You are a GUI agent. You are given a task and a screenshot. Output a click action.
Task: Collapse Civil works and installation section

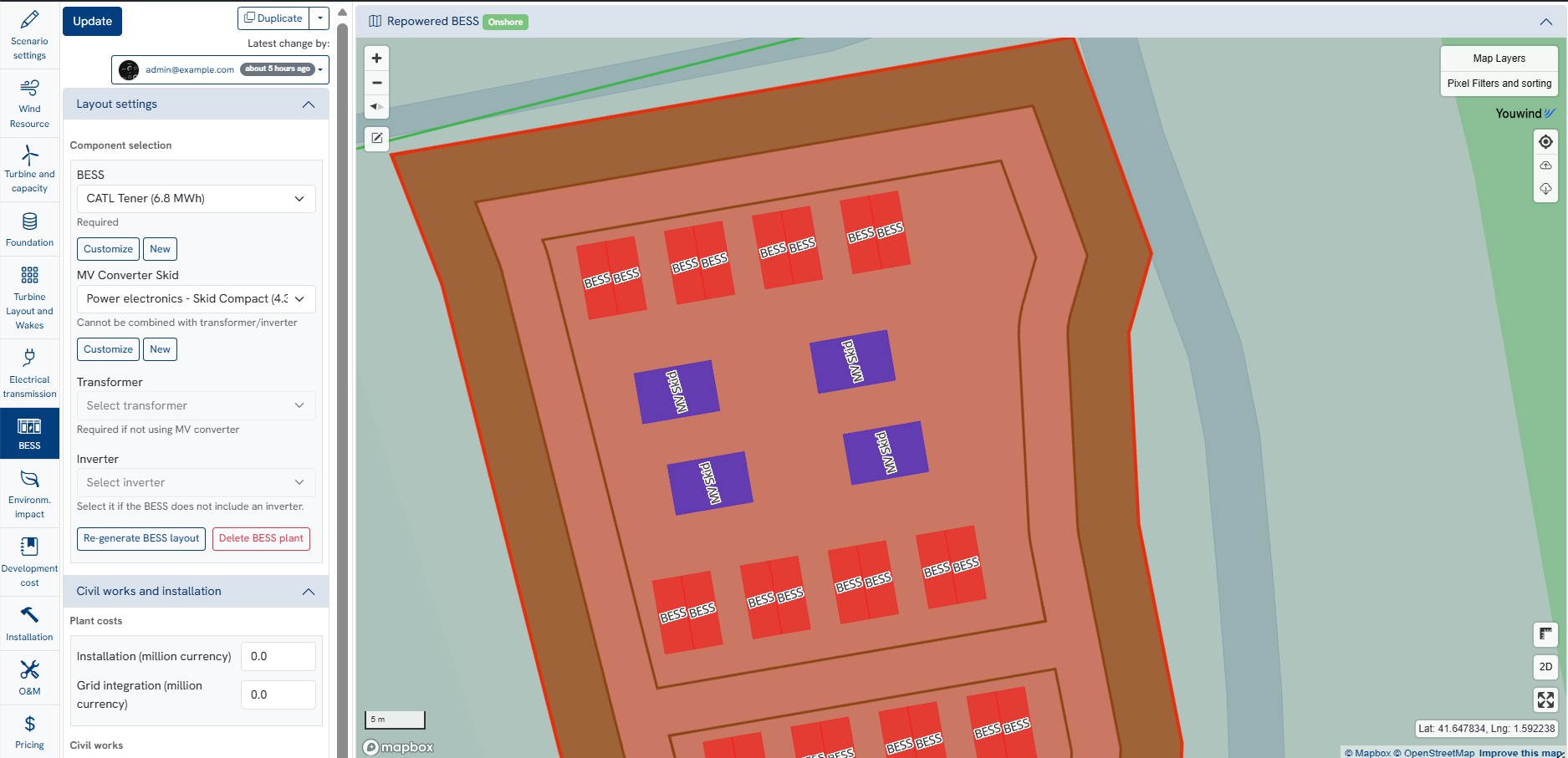[x=308, y=592]
